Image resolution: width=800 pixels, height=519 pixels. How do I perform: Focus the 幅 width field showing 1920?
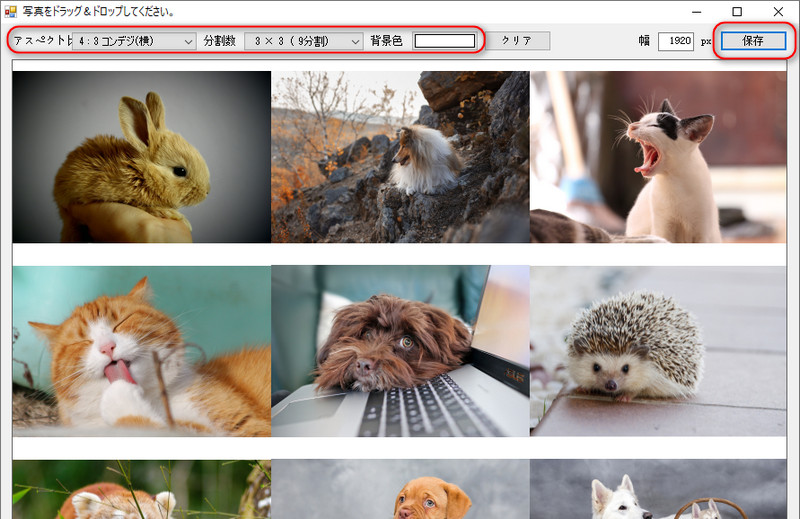coord(676,41)
